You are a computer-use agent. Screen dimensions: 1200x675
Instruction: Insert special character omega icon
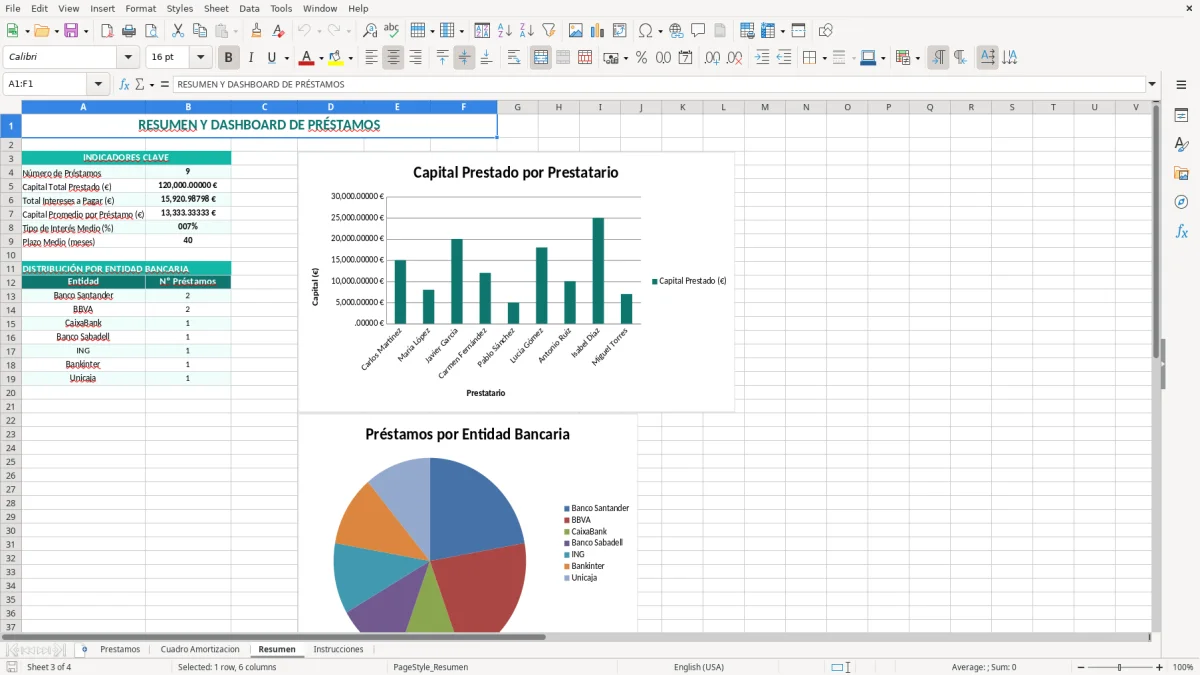pos(645,31)
